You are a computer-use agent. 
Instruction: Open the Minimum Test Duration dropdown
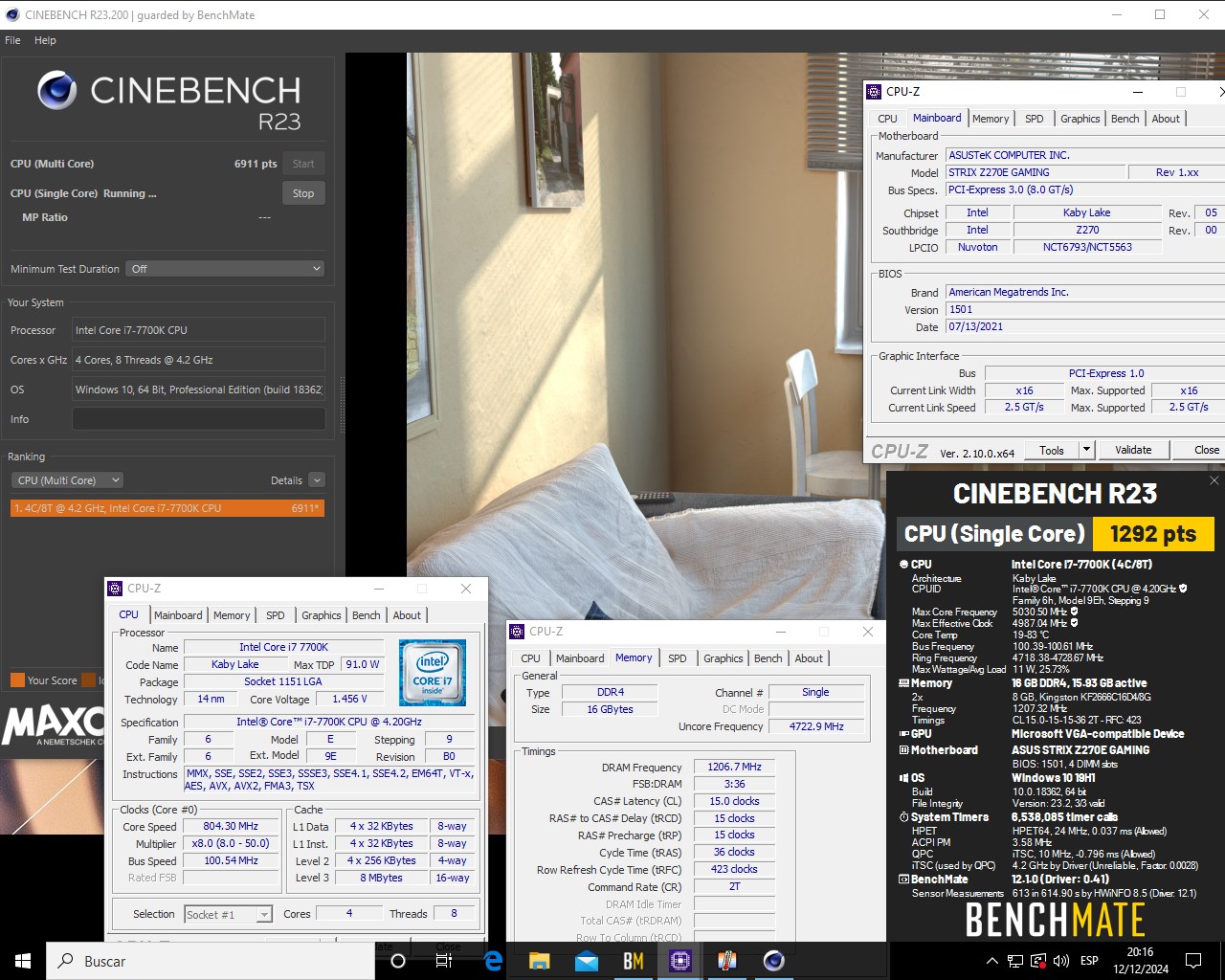click(226, 269)
